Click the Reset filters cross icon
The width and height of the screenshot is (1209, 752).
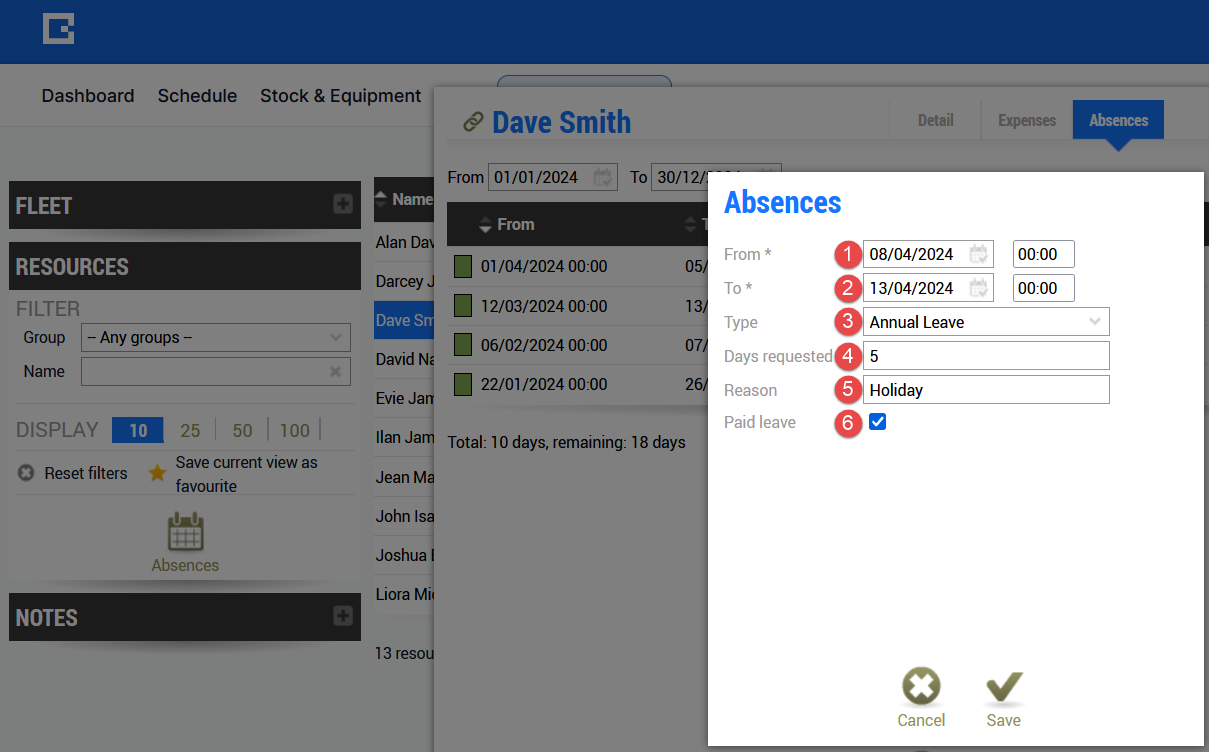(26, 473)
